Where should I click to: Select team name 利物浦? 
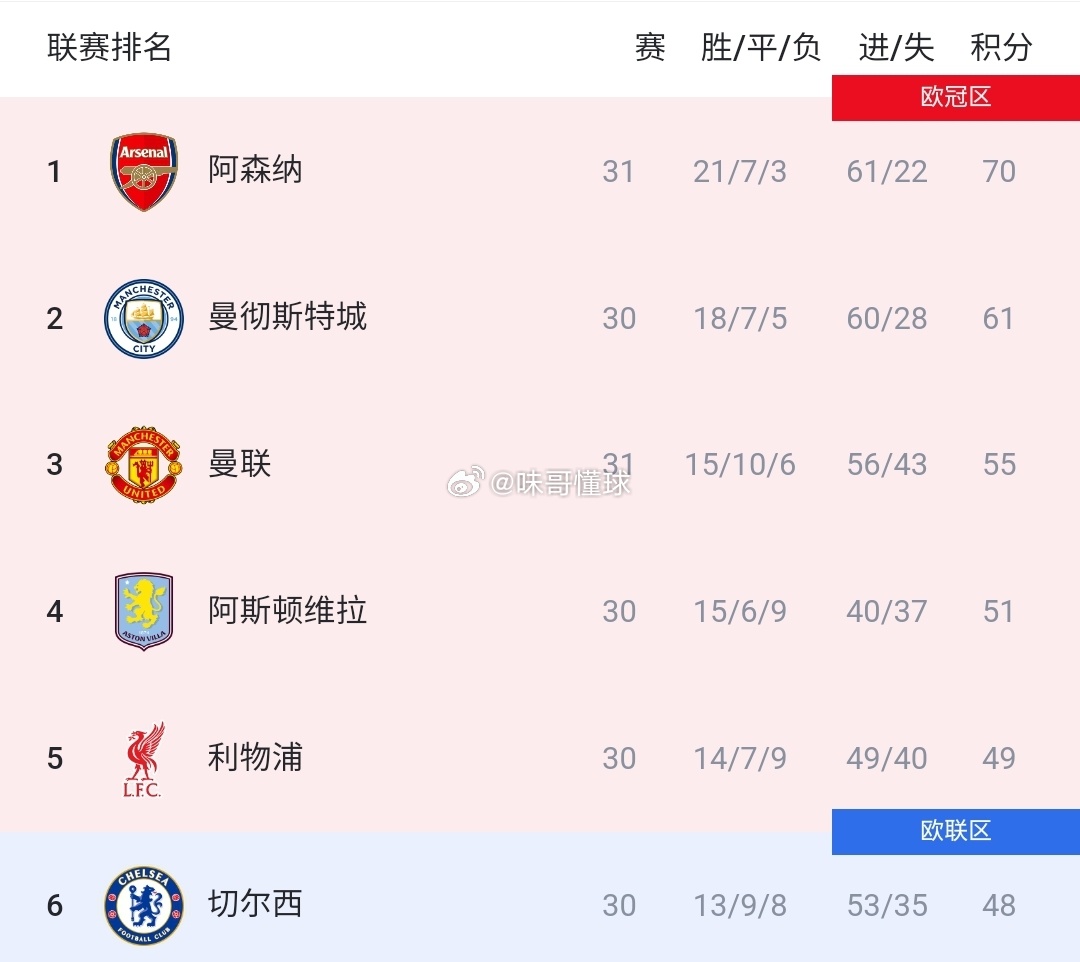point(256,757)
